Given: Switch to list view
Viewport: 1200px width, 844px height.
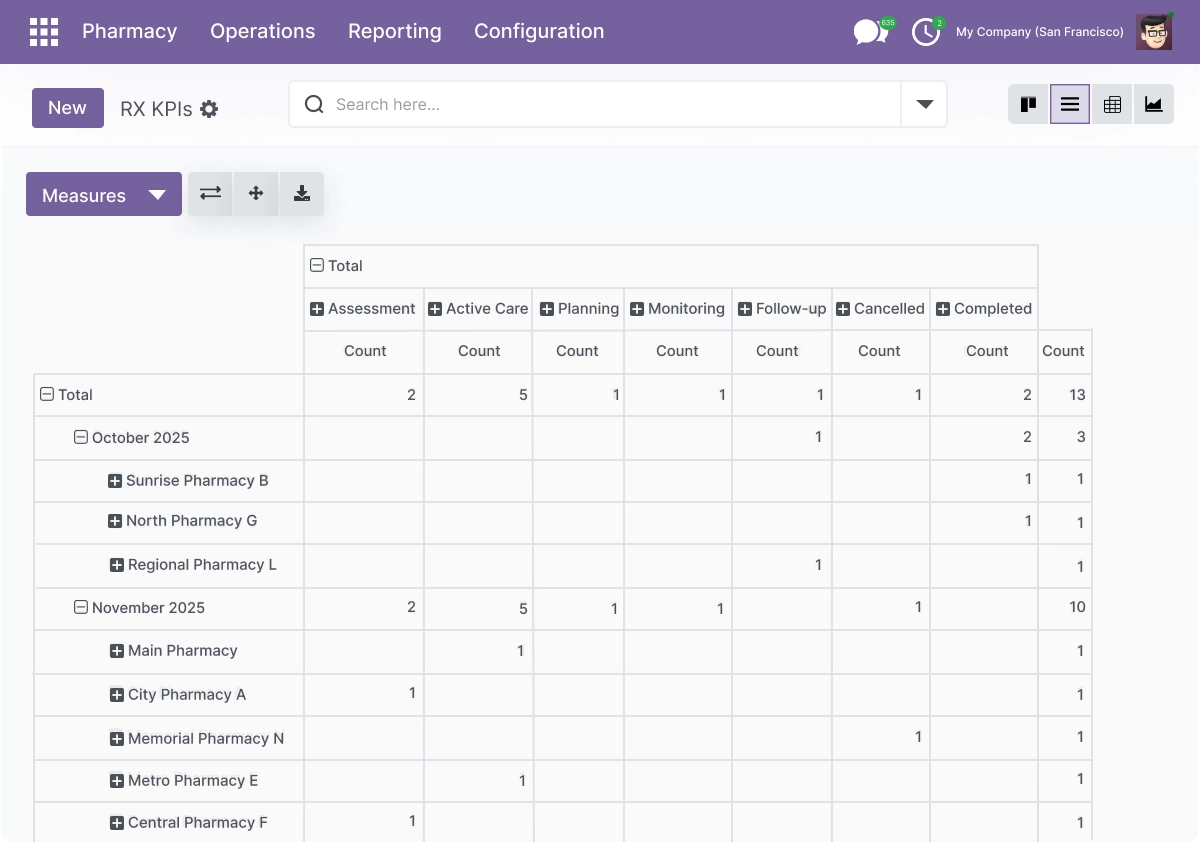Looking at the screenshot, I should pyautogui.click(x=1070, y=104).
